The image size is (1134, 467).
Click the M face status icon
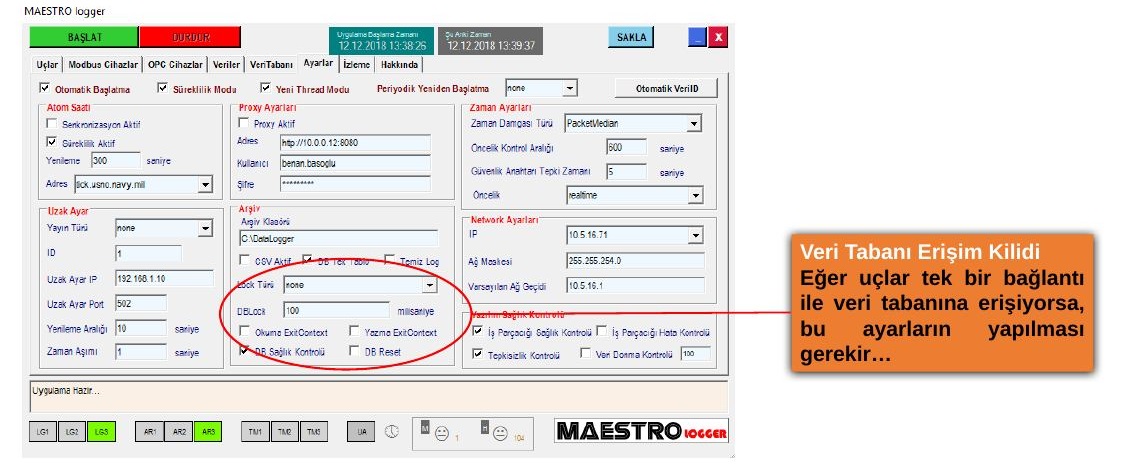point(442,433)
